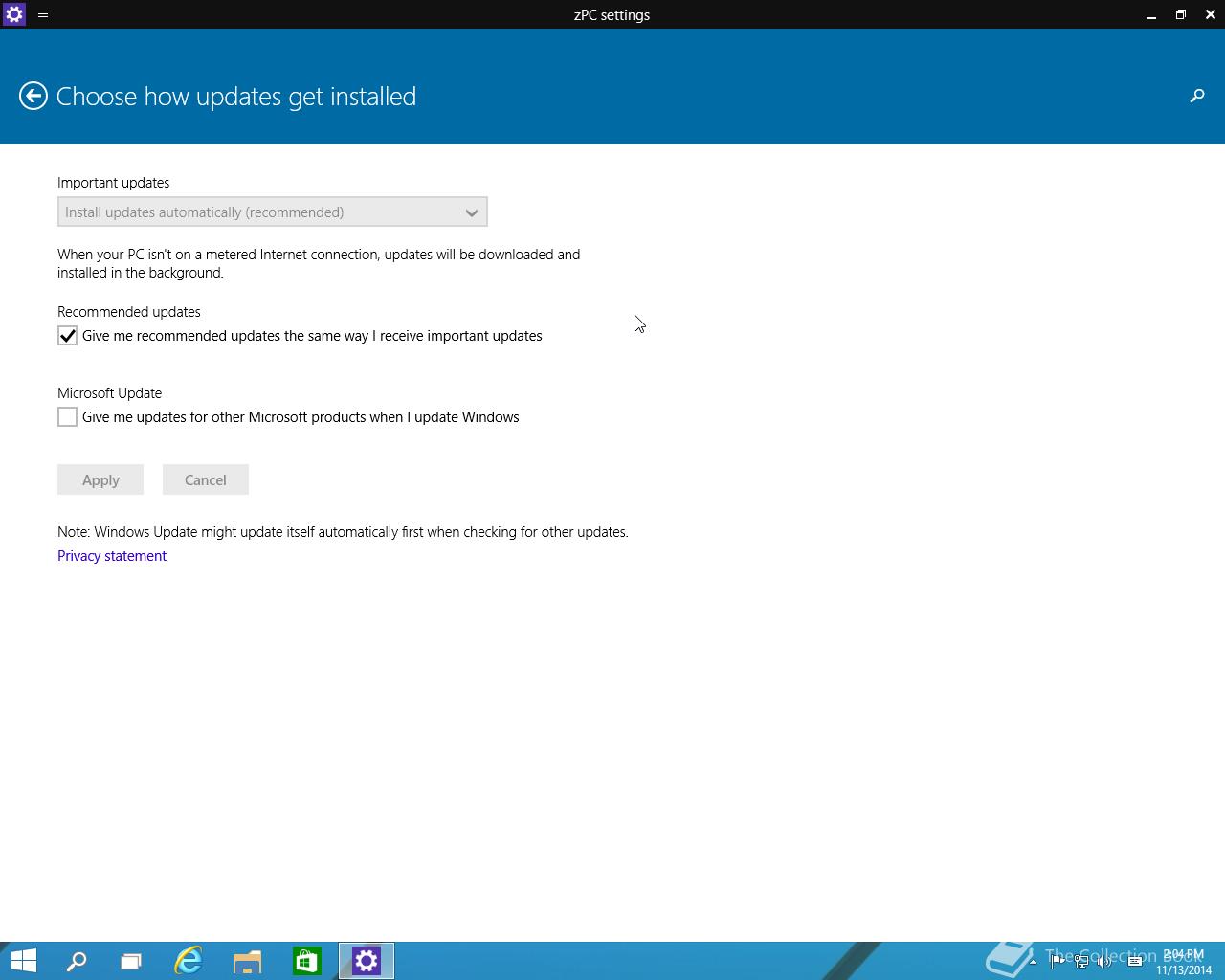1225x980 pixels.
Task: Close the zPC settings window
Action: point(1211,14)
